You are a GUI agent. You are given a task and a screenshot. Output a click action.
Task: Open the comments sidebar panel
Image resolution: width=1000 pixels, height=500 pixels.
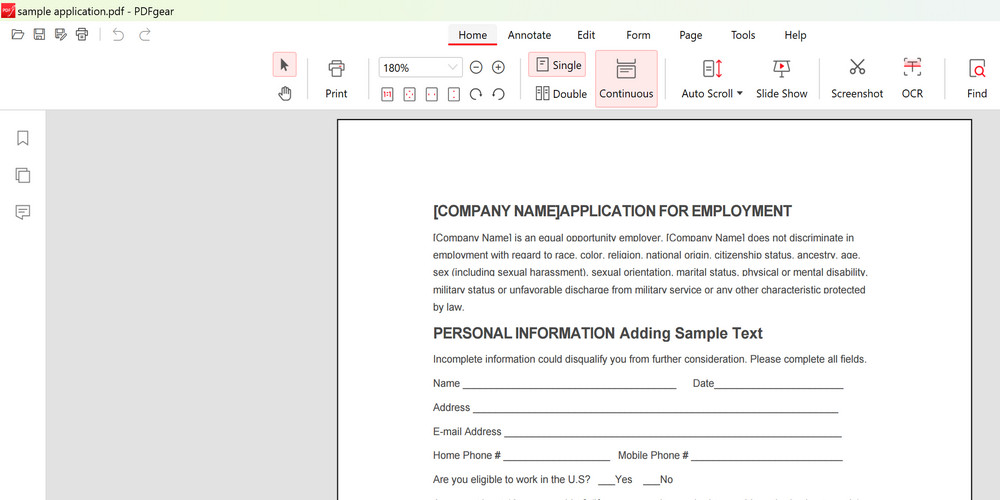coord(23,212)
